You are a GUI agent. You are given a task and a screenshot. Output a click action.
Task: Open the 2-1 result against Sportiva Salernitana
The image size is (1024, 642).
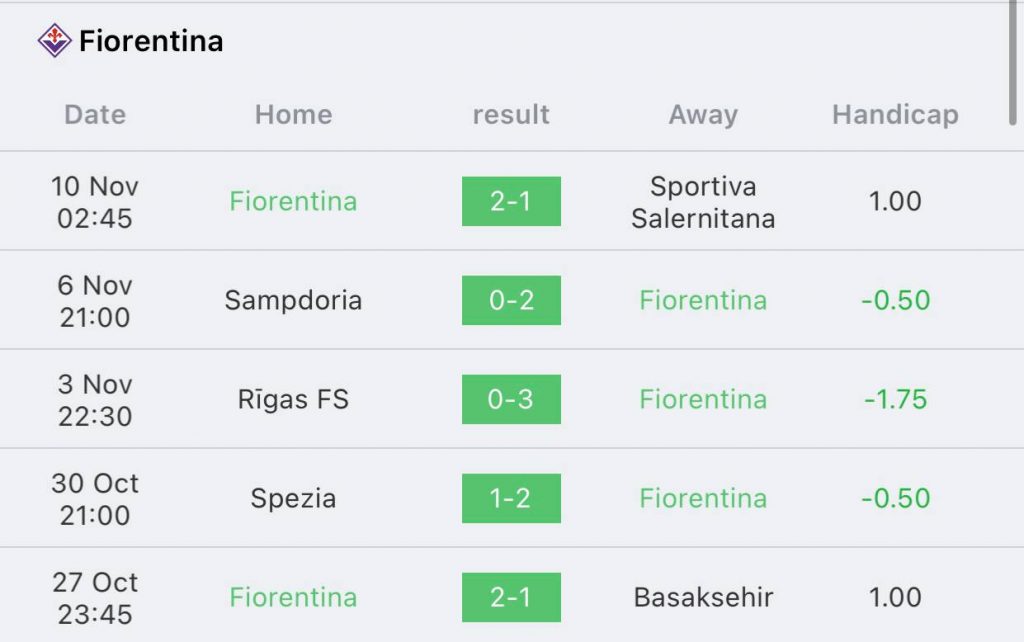(511, 201)
